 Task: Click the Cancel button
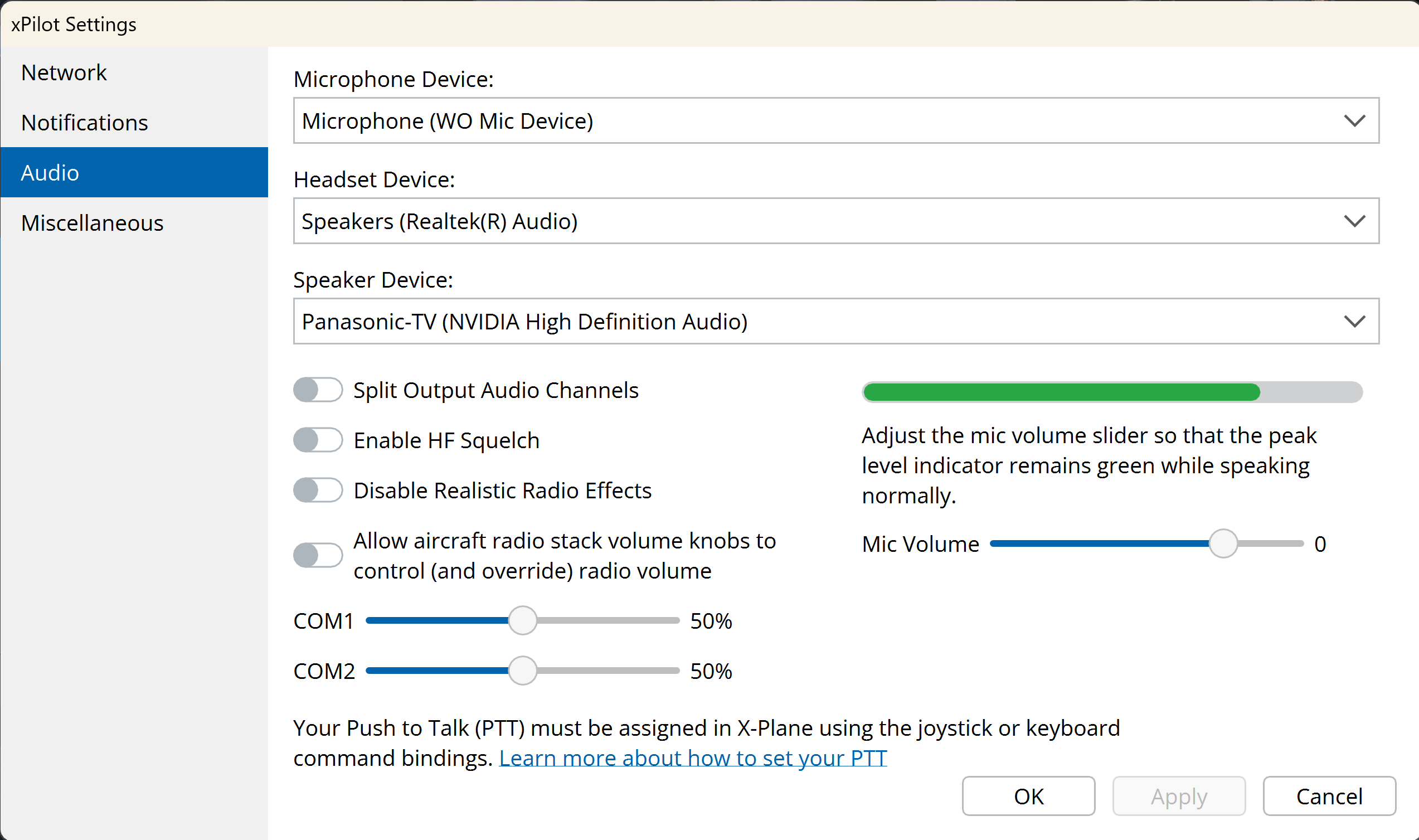point(1329,796)
